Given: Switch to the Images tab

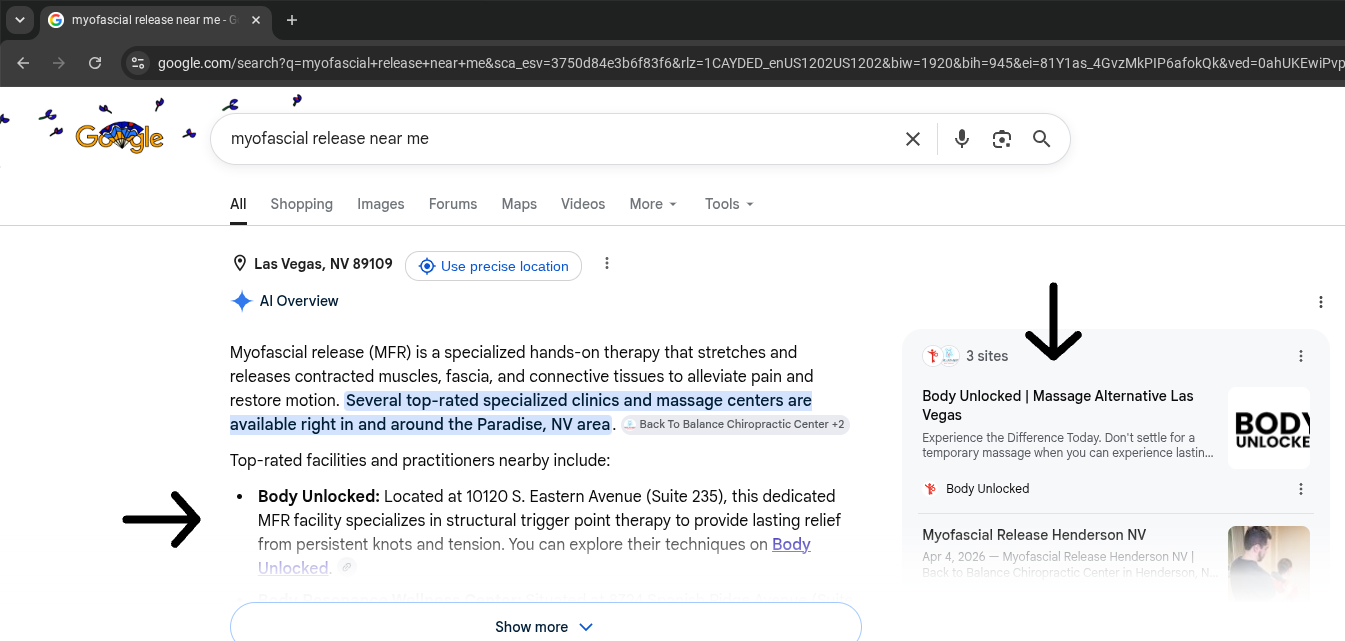Looking at the screenshot, I should pyautogui.click(x=381, y=204).
